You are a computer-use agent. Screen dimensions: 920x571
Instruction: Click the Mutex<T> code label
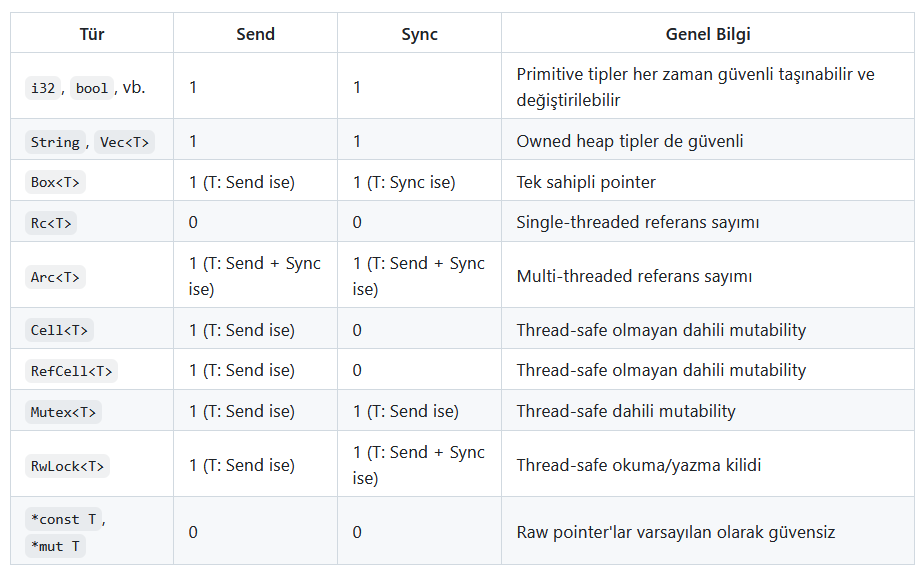coord(63,412)
